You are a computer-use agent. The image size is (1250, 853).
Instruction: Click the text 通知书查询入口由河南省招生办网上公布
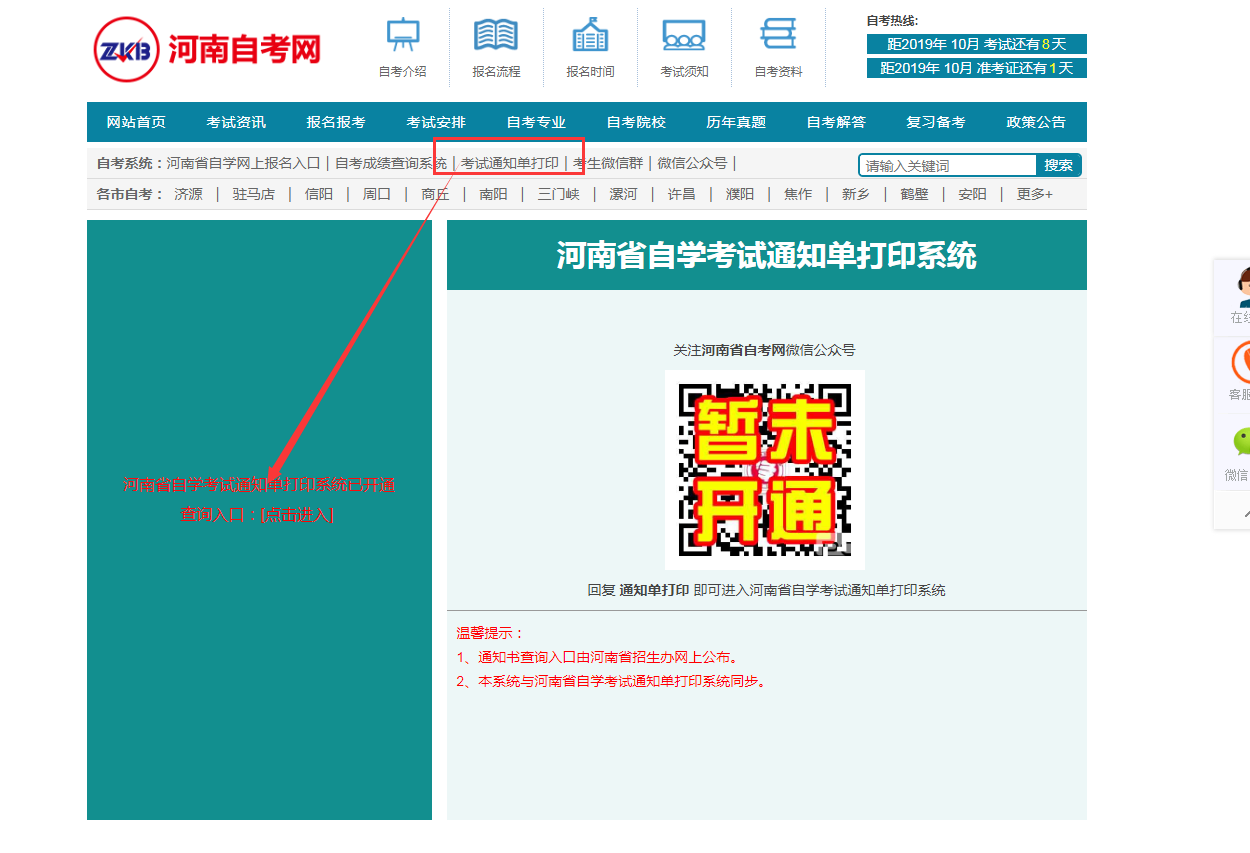[x=608, y=657]
